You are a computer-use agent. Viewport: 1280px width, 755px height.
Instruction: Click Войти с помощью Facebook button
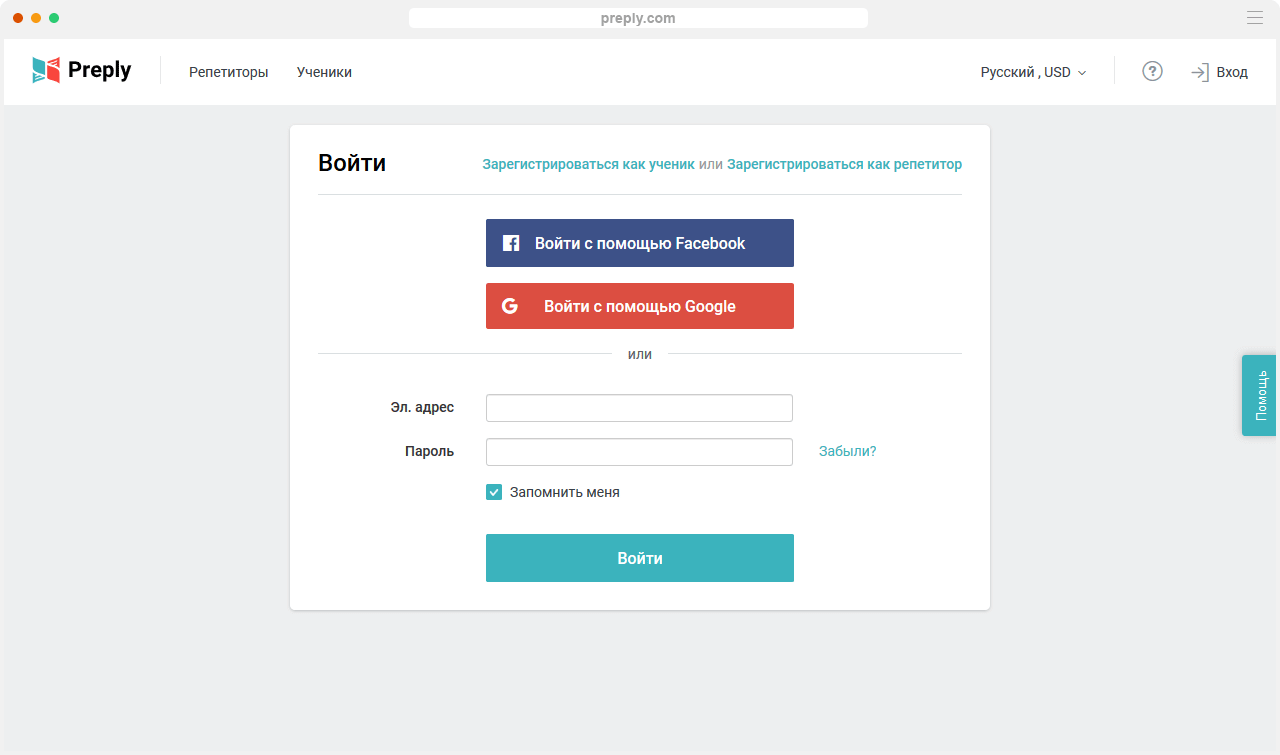pos(640,243)
